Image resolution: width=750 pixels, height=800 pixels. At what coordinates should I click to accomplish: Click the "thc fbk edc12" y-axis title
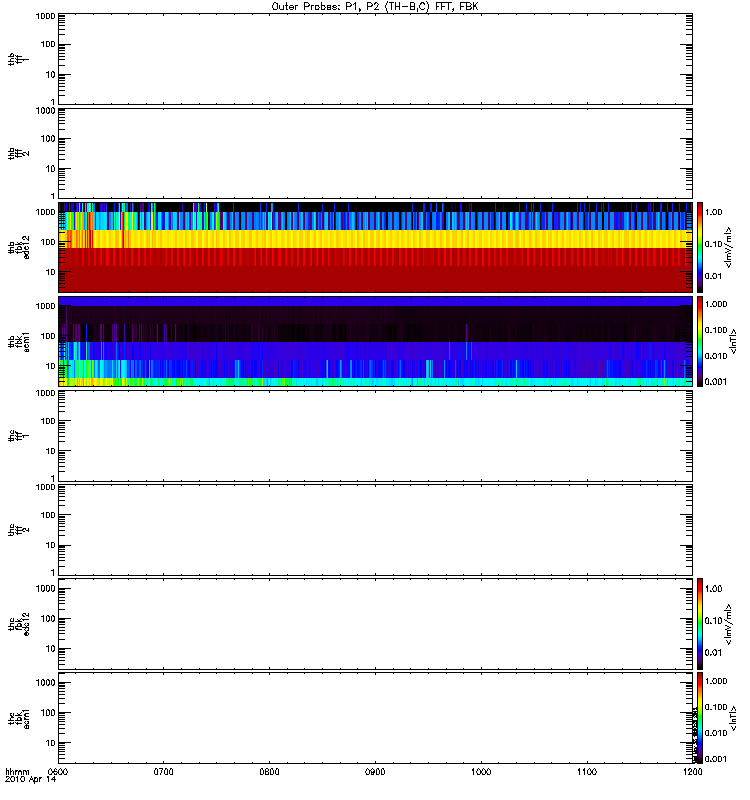click(x=19, y=623)
